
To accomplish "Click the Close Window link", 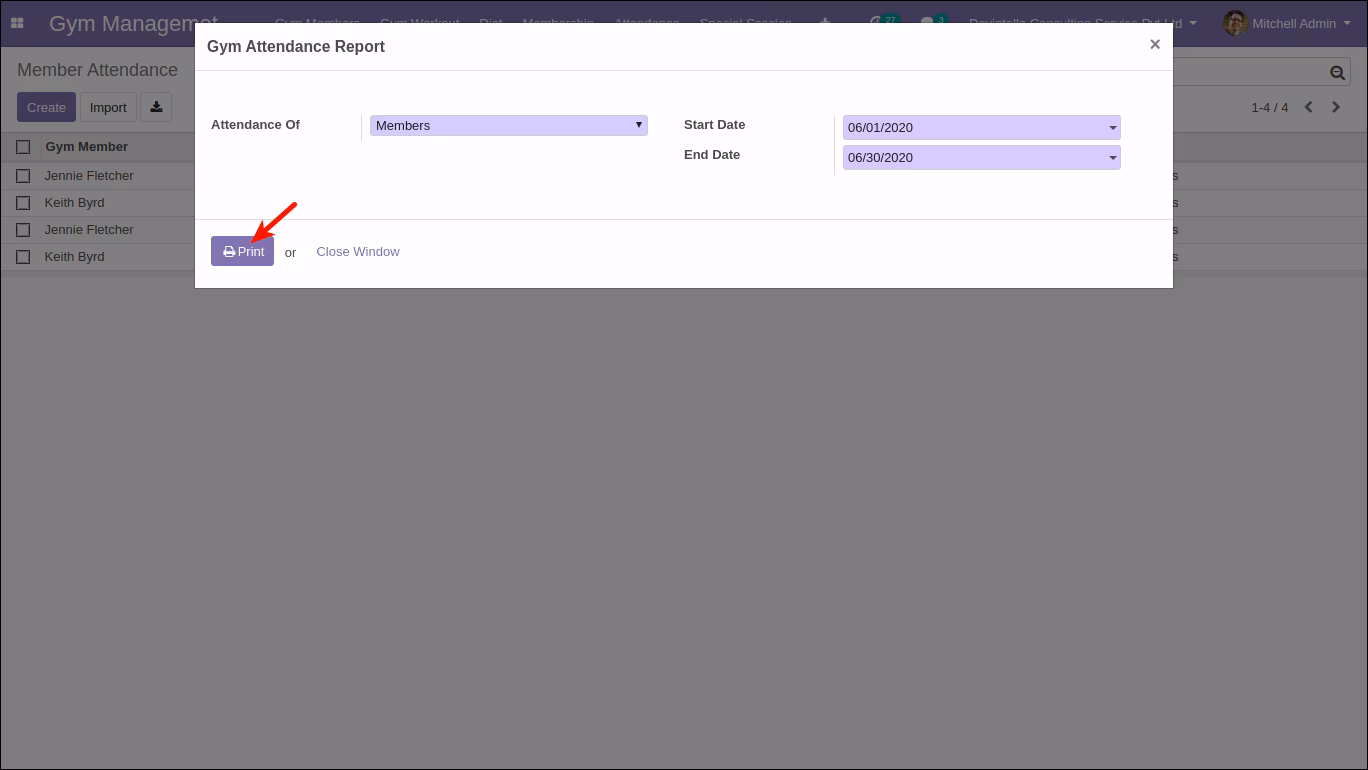I will tap(358, 252).
